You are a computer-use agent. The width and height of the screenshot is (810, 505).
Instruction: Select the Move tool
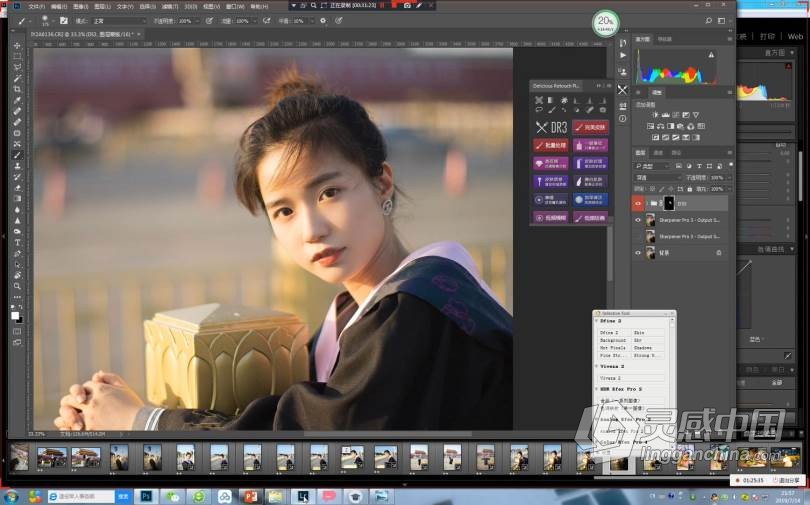[x=17, y=45]
